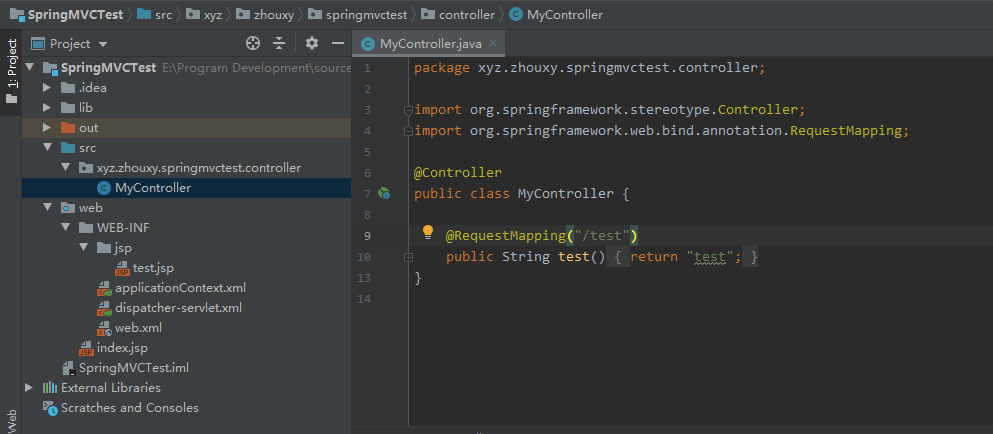Collapse the WEB-INF folder
Viewport: 993px width, 434px height.
(x=65, y=228)
